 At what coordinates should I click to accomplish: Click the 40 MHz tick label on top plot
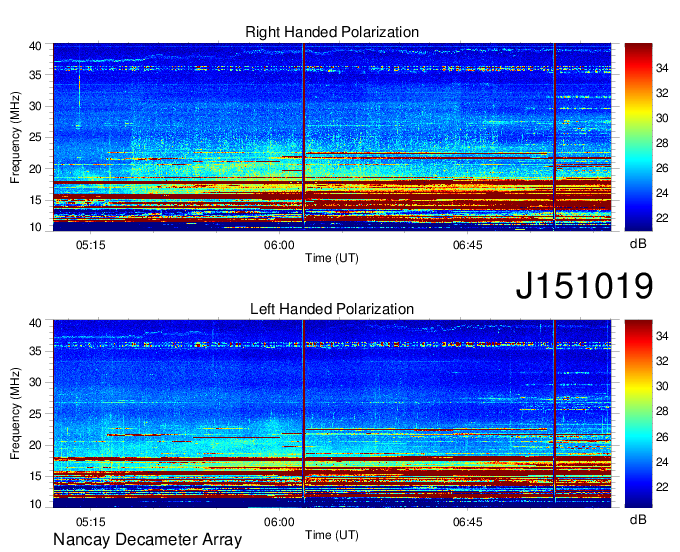coord(35,46)
